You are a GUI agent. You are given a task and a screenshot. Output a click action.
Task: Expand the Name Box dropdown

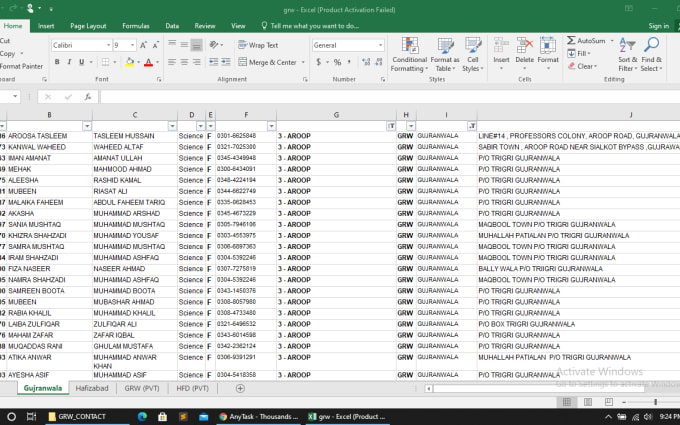(15, 96)
